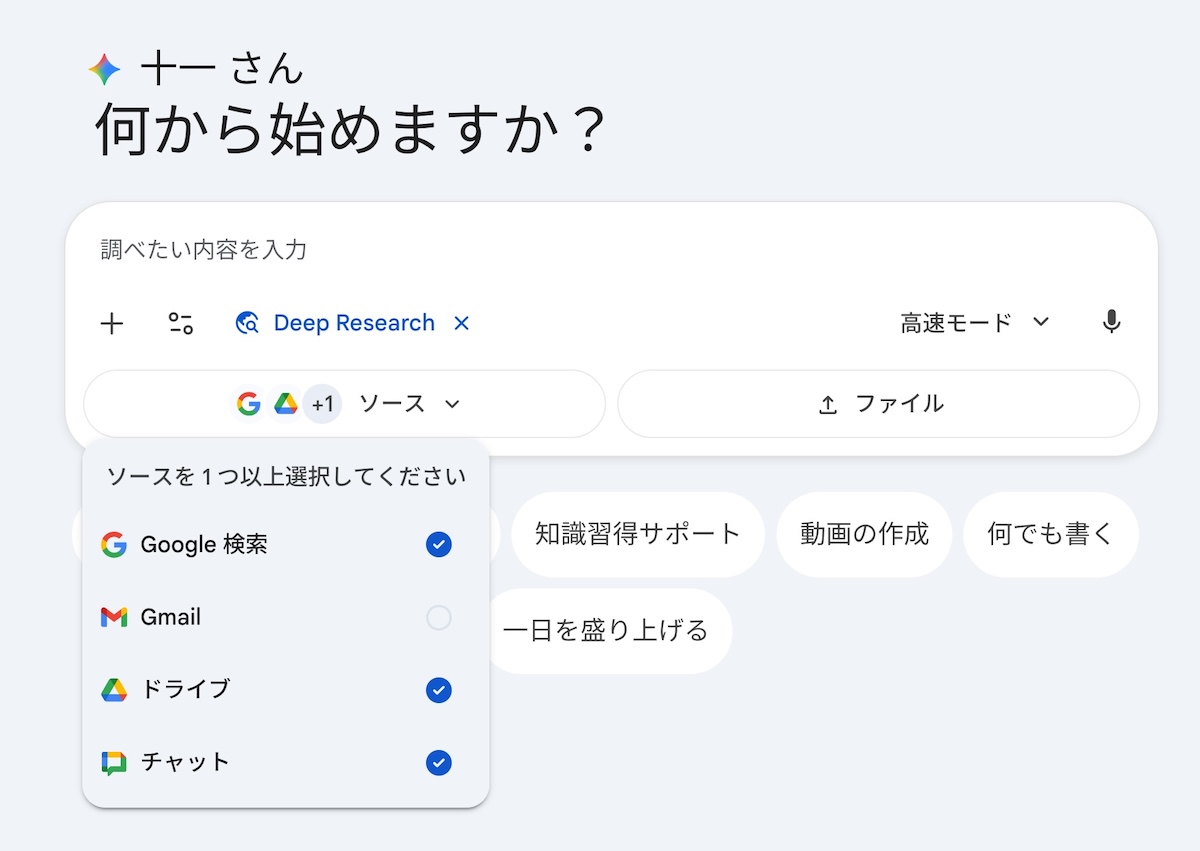Click the ファイル upload button
Image resolution: width=1200 pixels, height=851 pixels.
click(x=878, y=404)
